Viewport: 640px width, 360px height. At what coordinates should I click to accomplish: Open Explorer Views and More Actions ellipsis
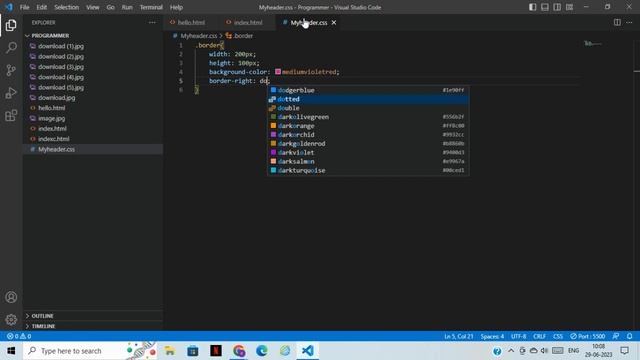pyautogui.click(x=152, y=22)
